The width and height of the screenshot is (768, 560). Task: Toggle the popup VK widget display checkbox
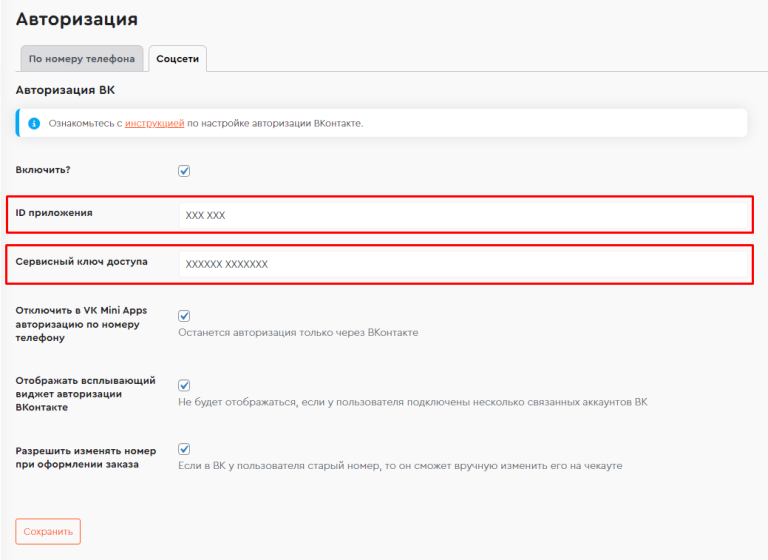184,385
